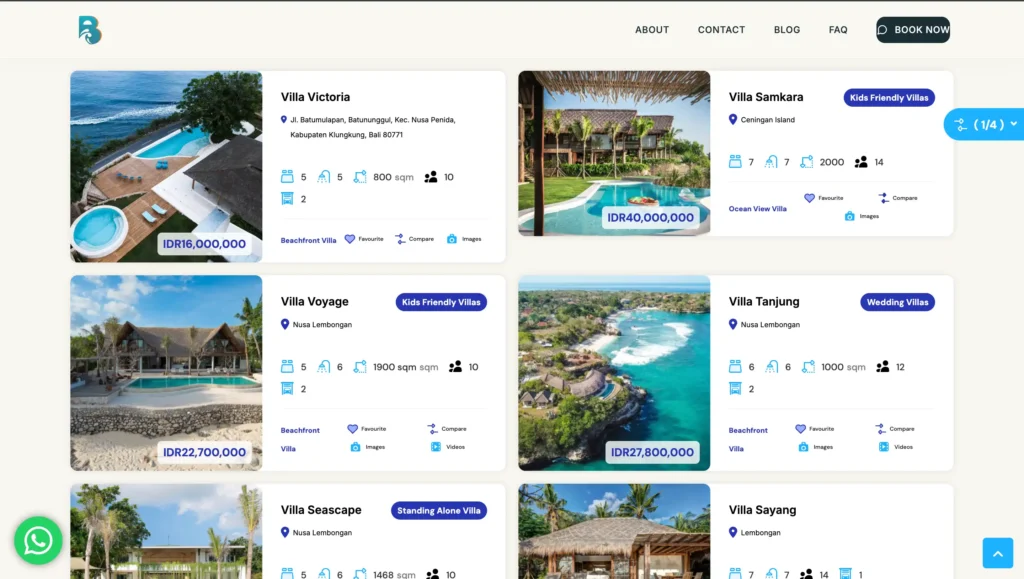Click the Compare icon for Villa Samkara

(883, 198)
